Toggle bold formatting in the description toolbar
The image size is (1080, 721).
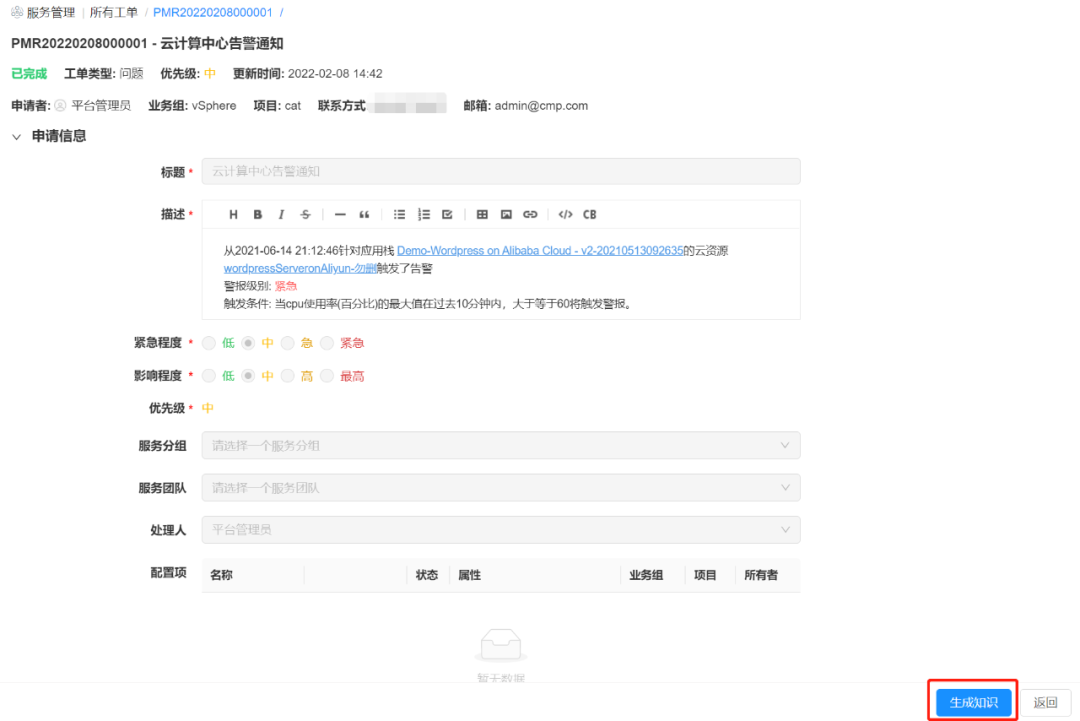258,214
